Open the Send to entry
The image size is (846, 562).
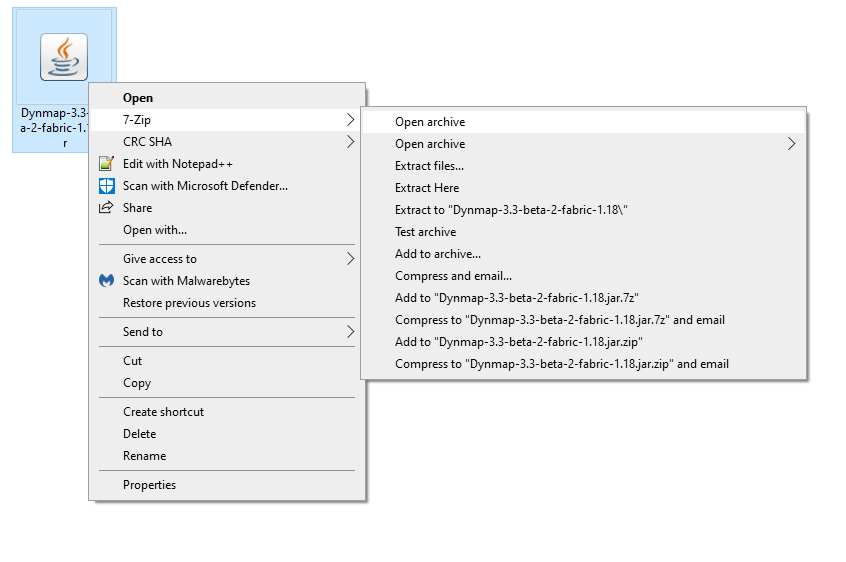pyautogui.click(x=227, y=332)
